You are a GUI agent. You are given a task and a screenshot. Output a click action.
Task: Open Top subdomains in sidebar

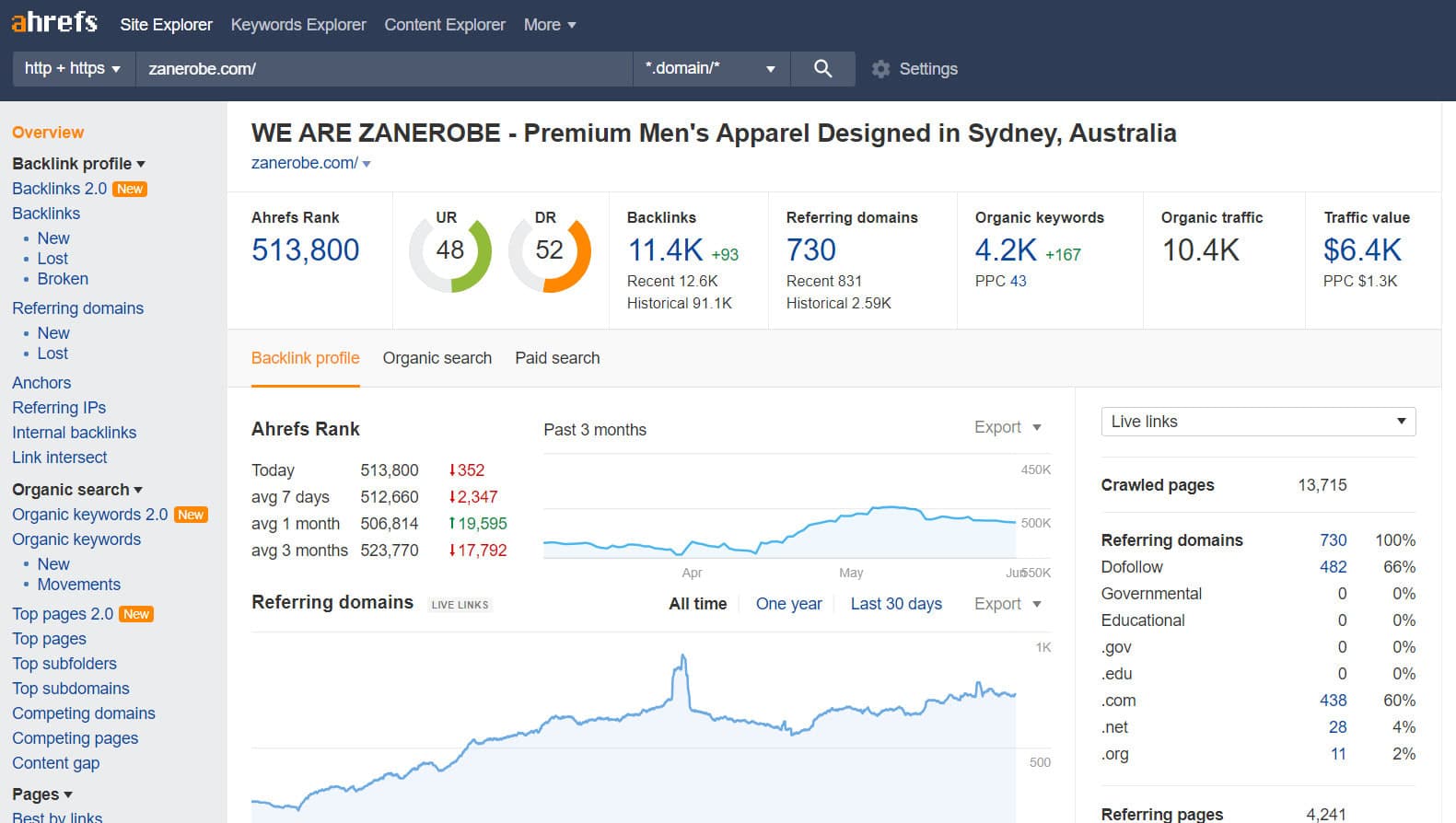71,689
